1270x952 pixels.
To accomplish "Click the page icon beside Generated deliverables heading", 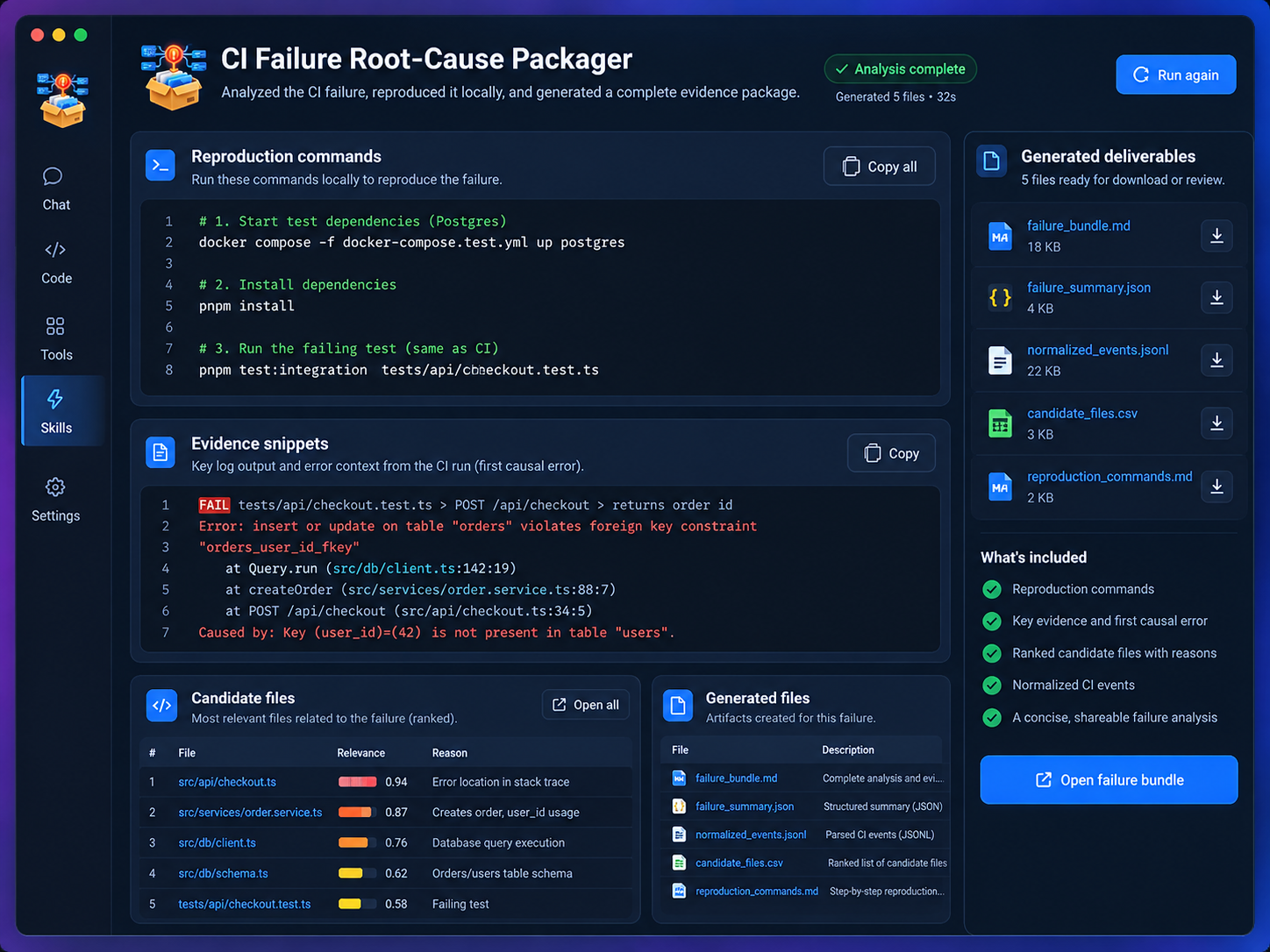I will click(992, 161).
